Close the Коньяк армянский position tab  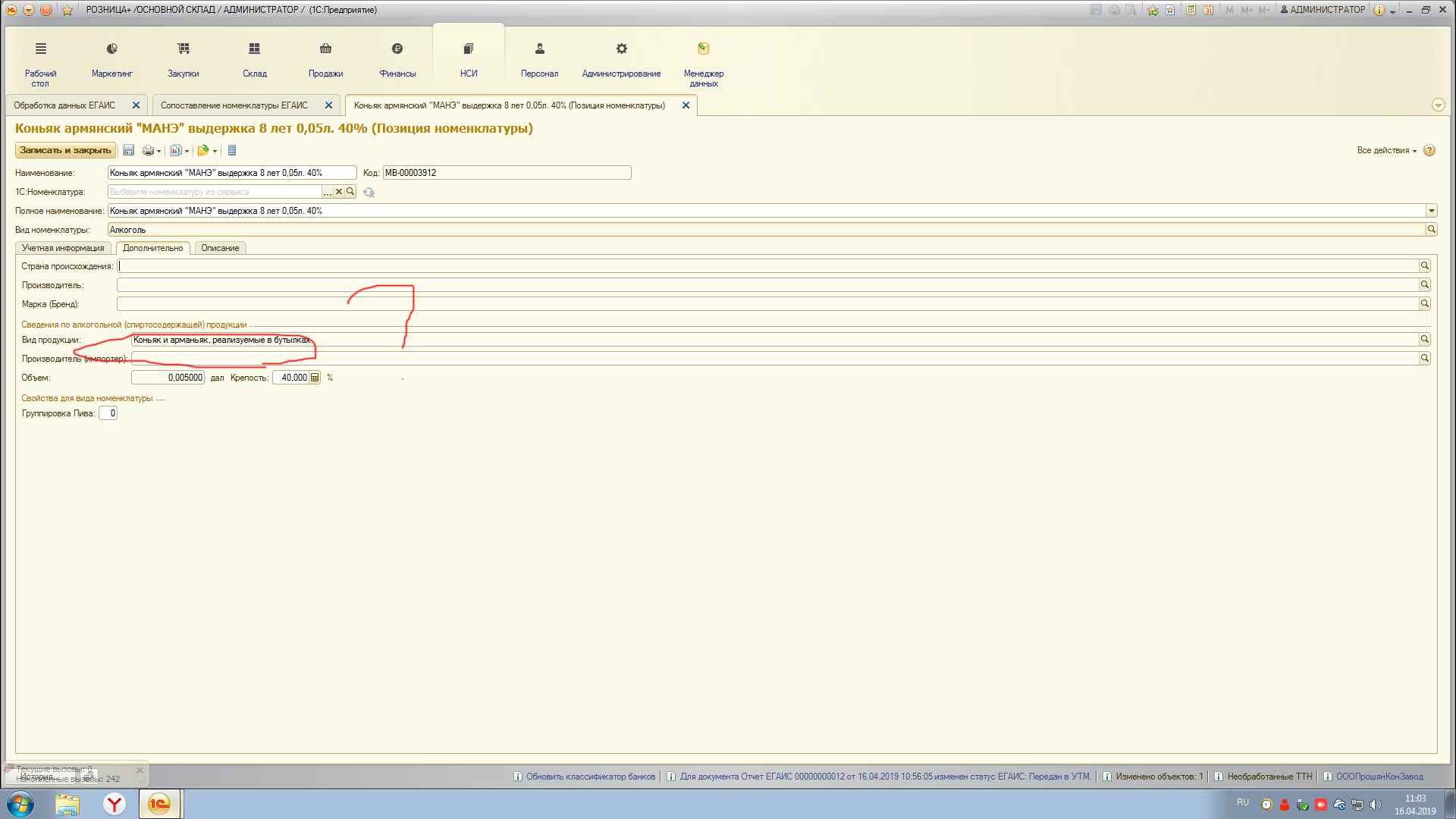point(686,105)
